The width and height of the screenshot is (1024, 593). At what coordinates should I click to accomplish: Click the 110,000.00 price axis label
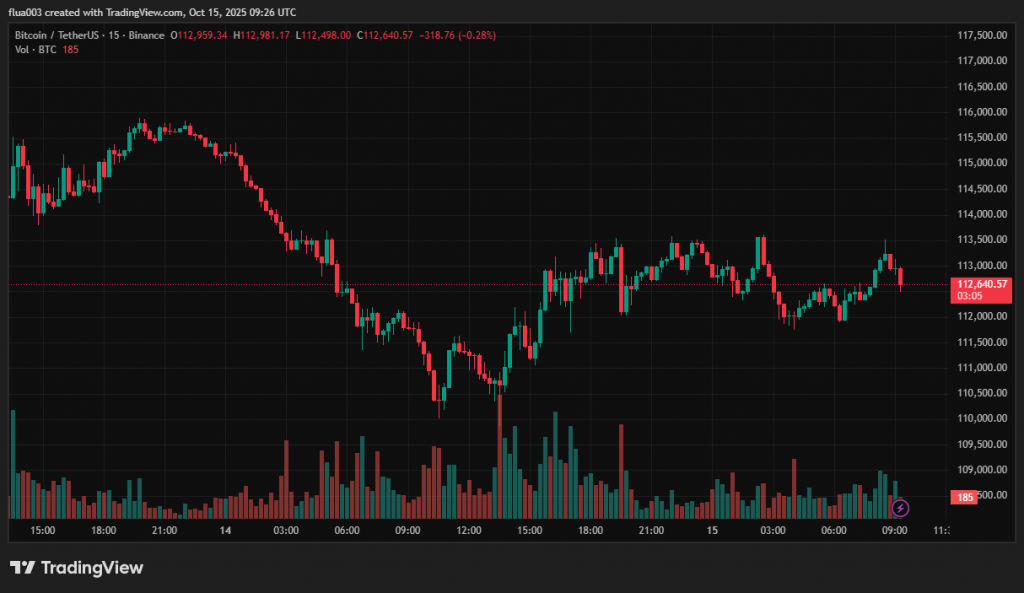(x=981, y=419)
